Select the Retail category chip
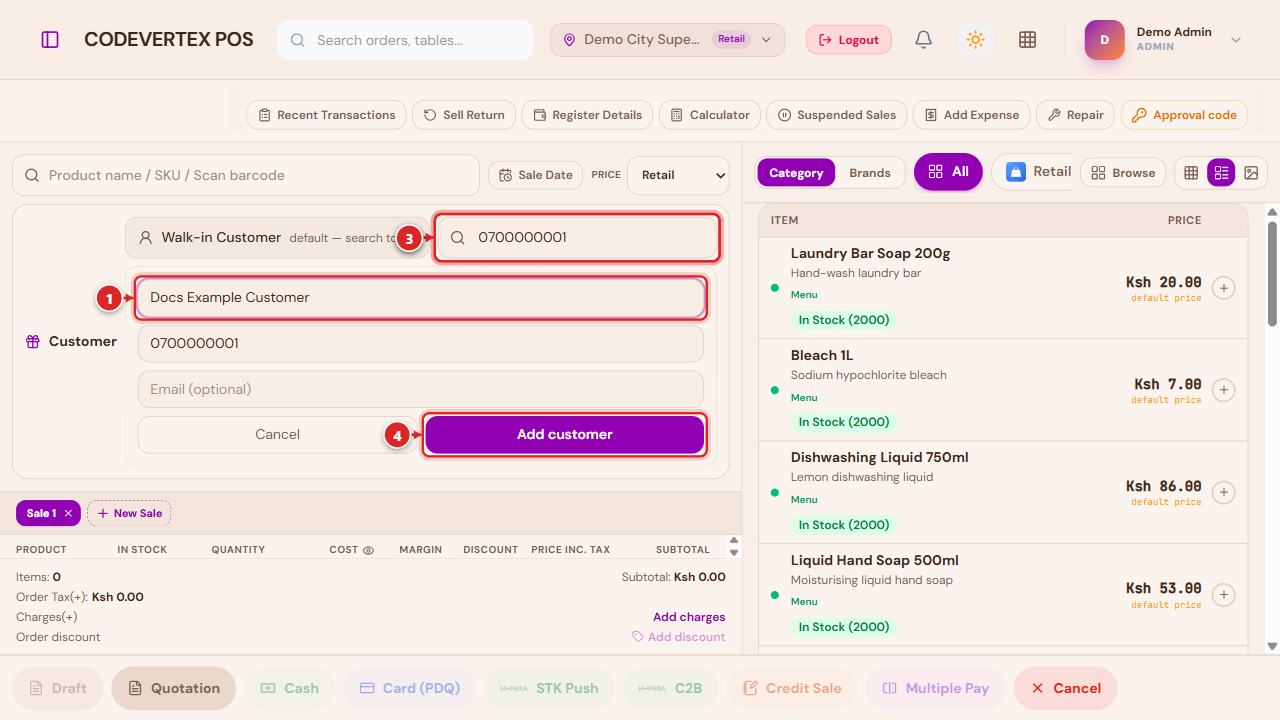1280x720 pixels. [1033, 172]
